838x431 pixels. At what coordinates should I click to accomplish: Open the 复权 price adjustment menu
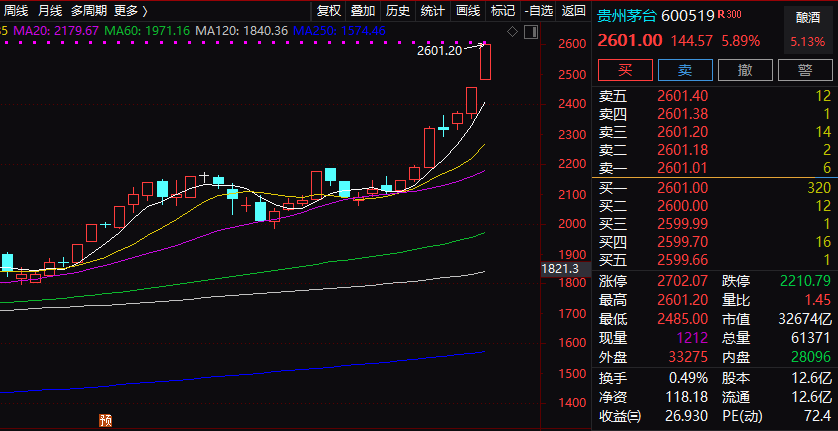click(329, 11)
